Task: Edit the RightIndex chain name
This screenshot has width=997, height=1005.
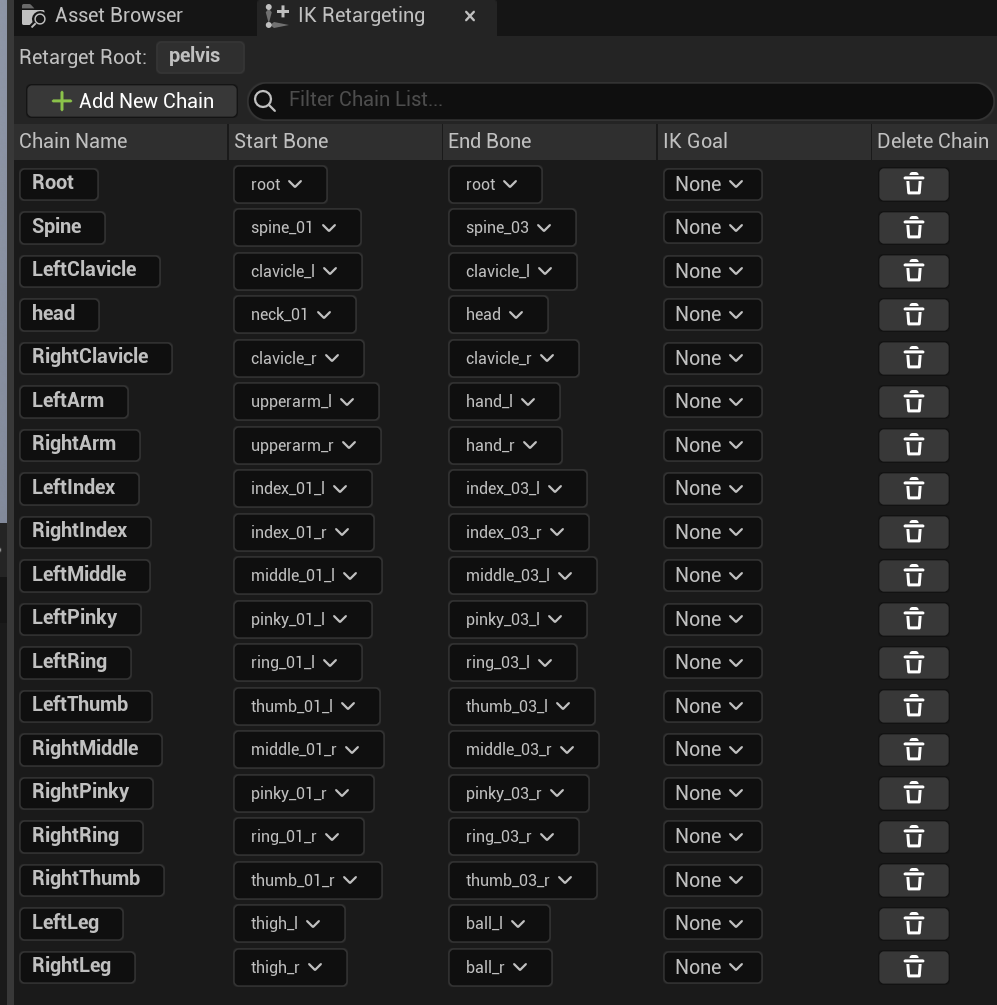Action: point(85,532)
